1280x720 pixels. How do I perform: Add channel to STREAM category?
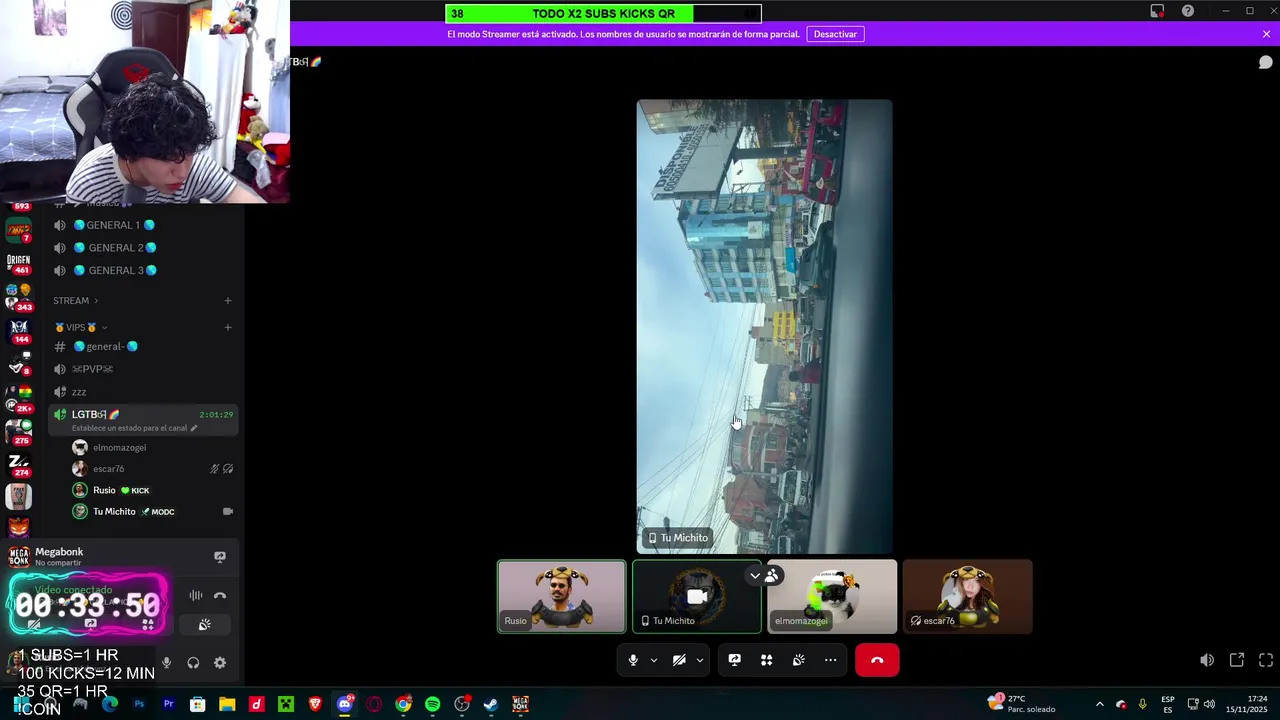coord(227,300)
